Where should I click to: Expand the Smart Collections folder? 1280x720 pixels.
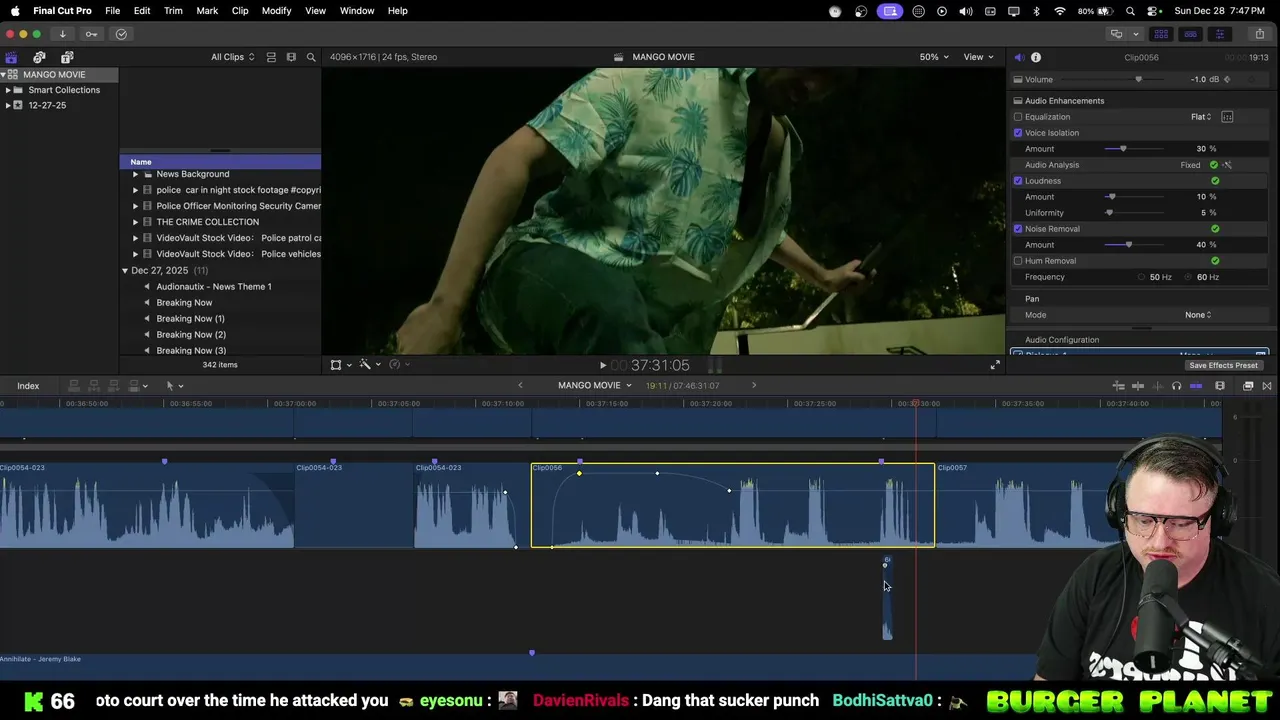tap(8, 90)
